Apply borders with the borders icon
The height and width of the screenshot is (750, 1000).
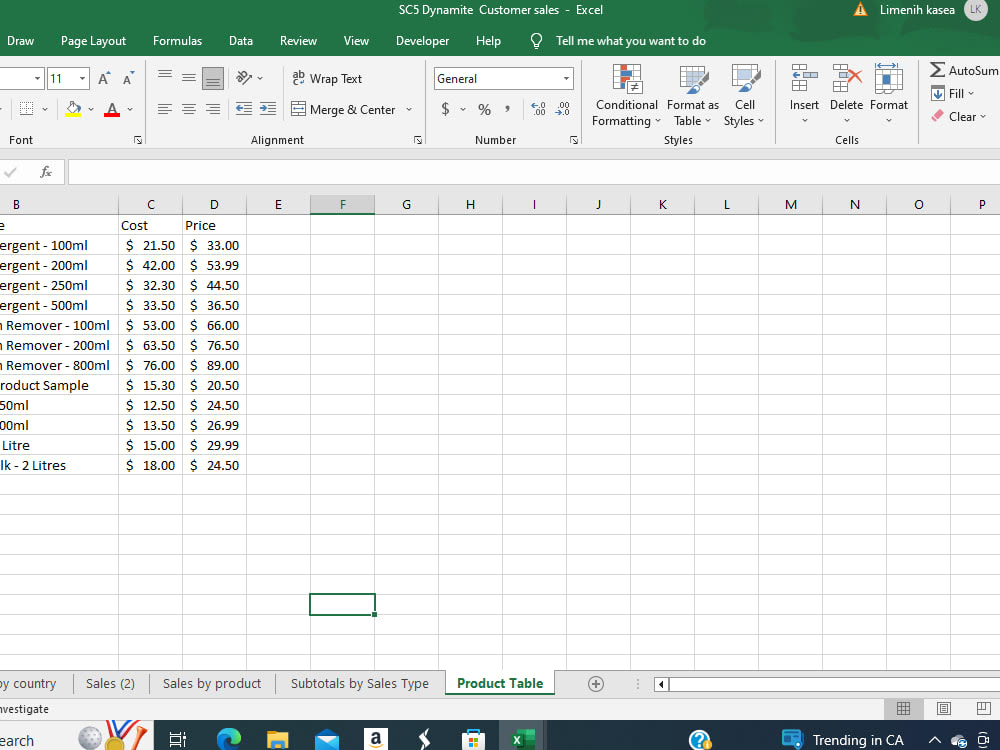click(26, 109)
